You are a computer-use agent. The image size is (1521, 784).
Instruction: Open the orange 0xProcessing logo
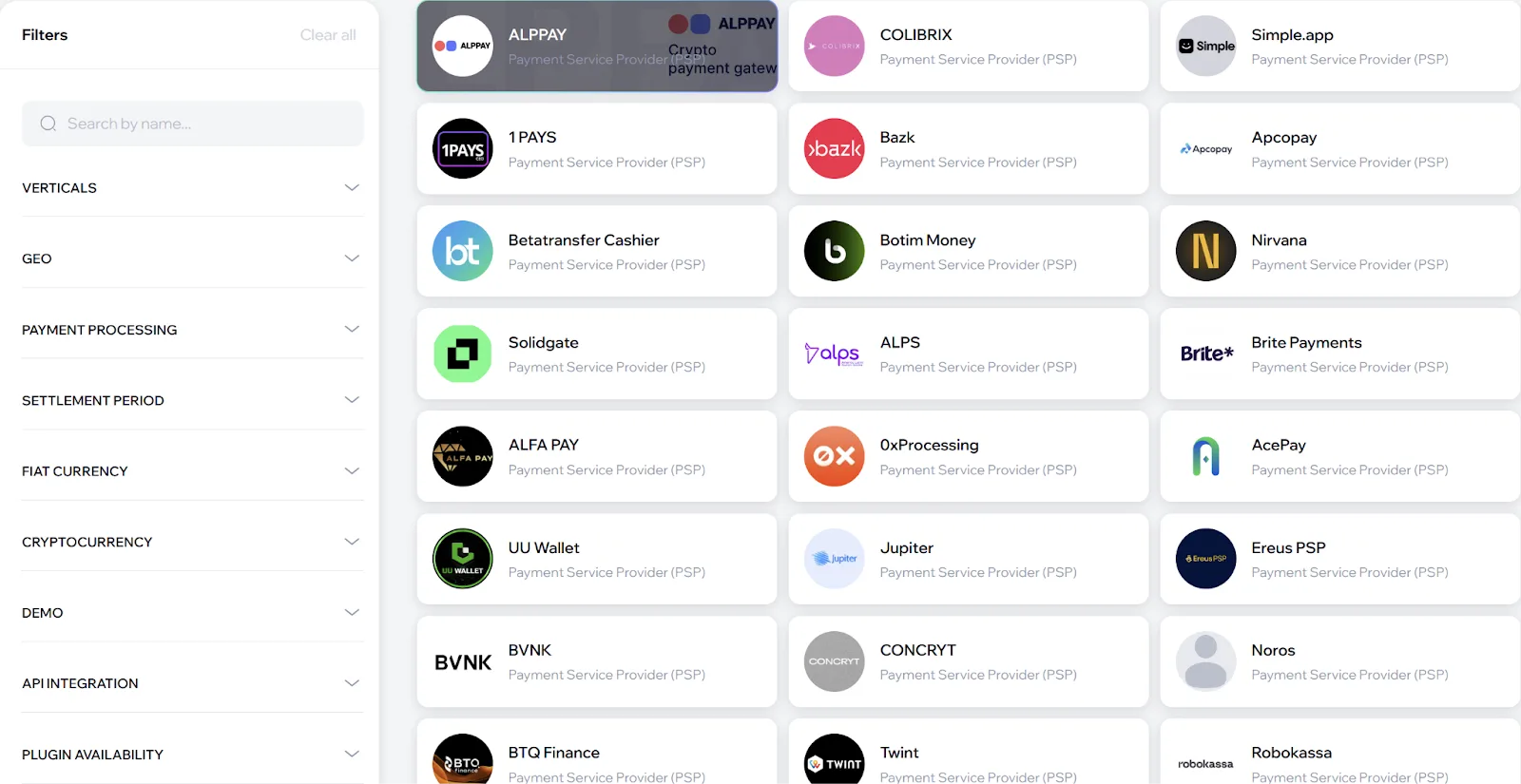click(x=835, y=456)
